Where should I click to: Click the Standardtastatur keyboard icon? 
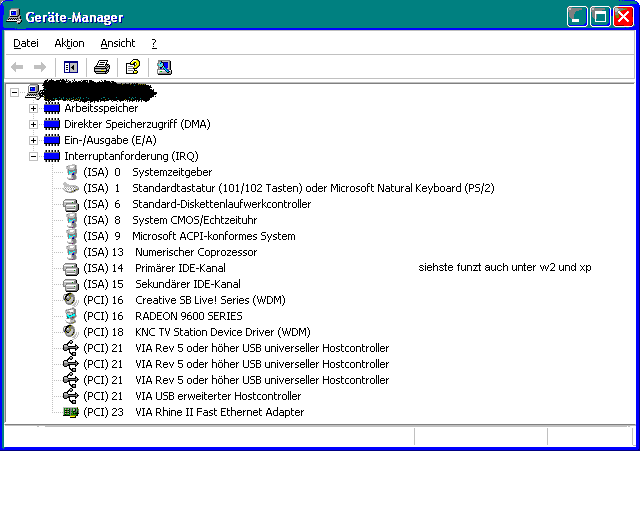pos(70,188)
